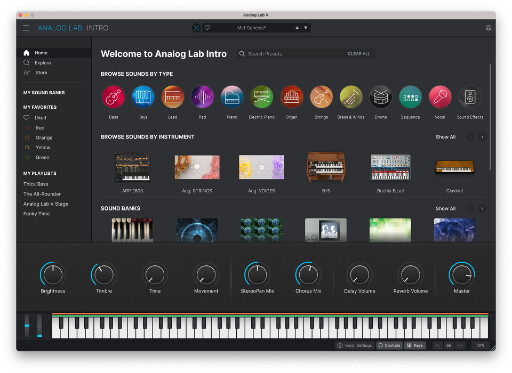Image resolution: width=512 pixels, height=373 pixels.
Task: Choose the Pad waveform sound type
Action: 202,97
